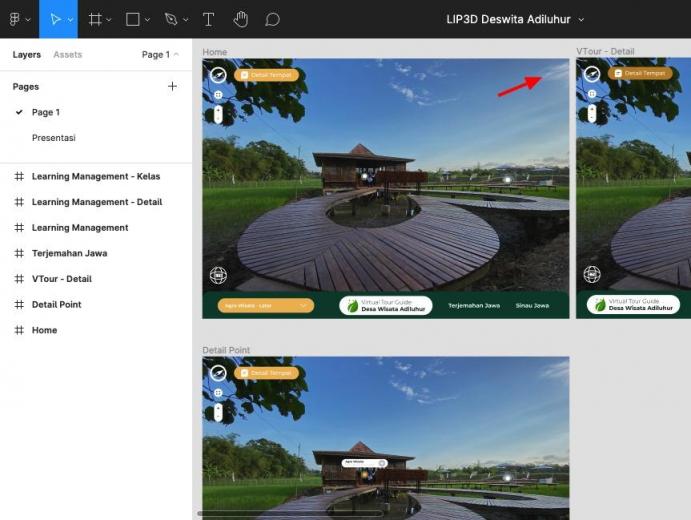Select the Comment tool
Image resolution: width=691 pixels, height=520 pixels.
tap(272, 19)
